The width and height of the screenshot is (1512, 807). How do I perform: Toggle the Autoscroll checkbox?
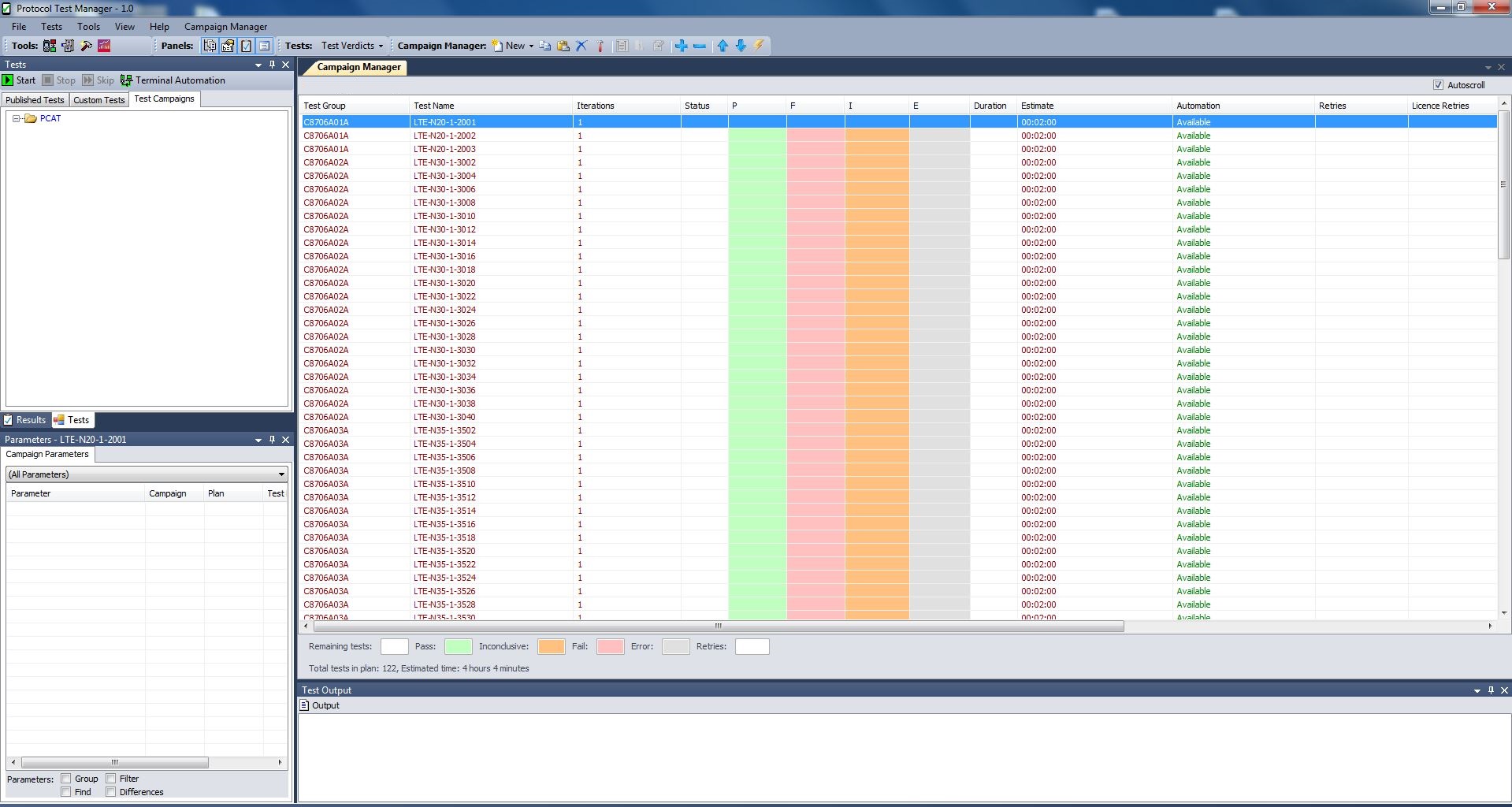[1439, 85]
